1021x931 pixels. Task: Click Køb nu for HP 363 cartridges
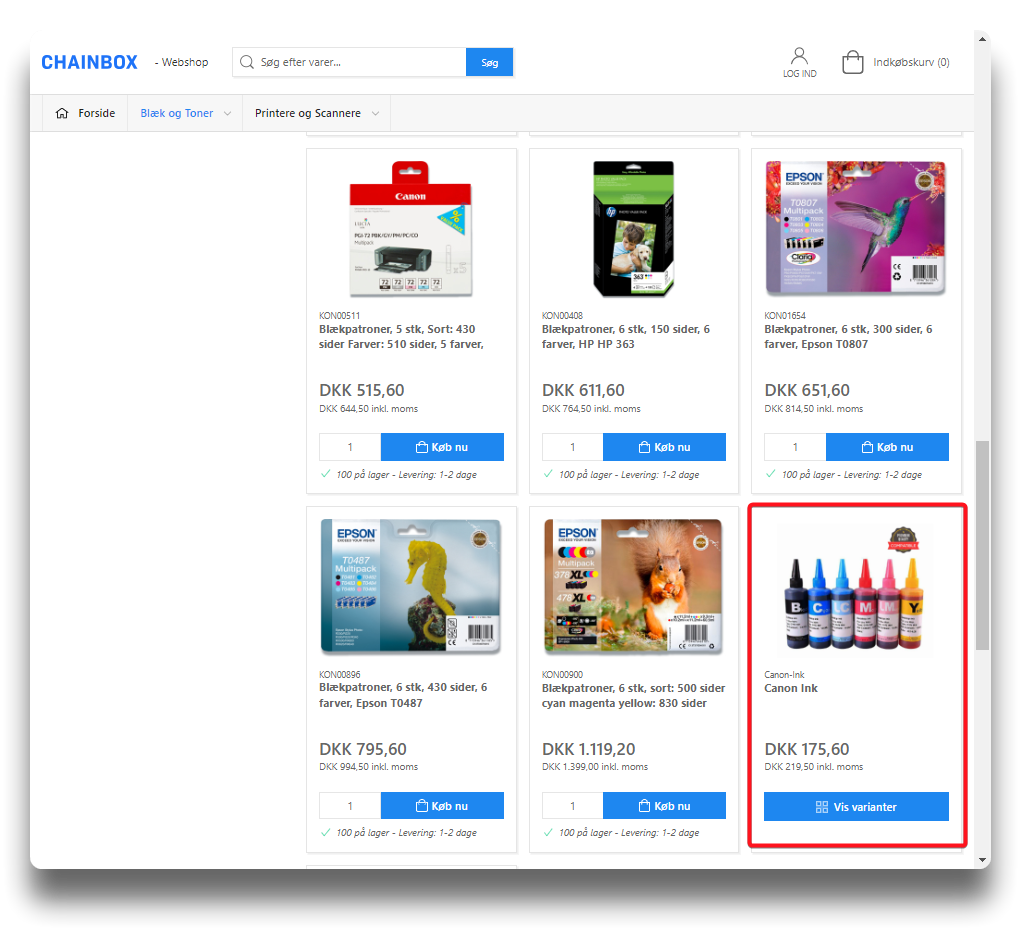click(664, 447)
